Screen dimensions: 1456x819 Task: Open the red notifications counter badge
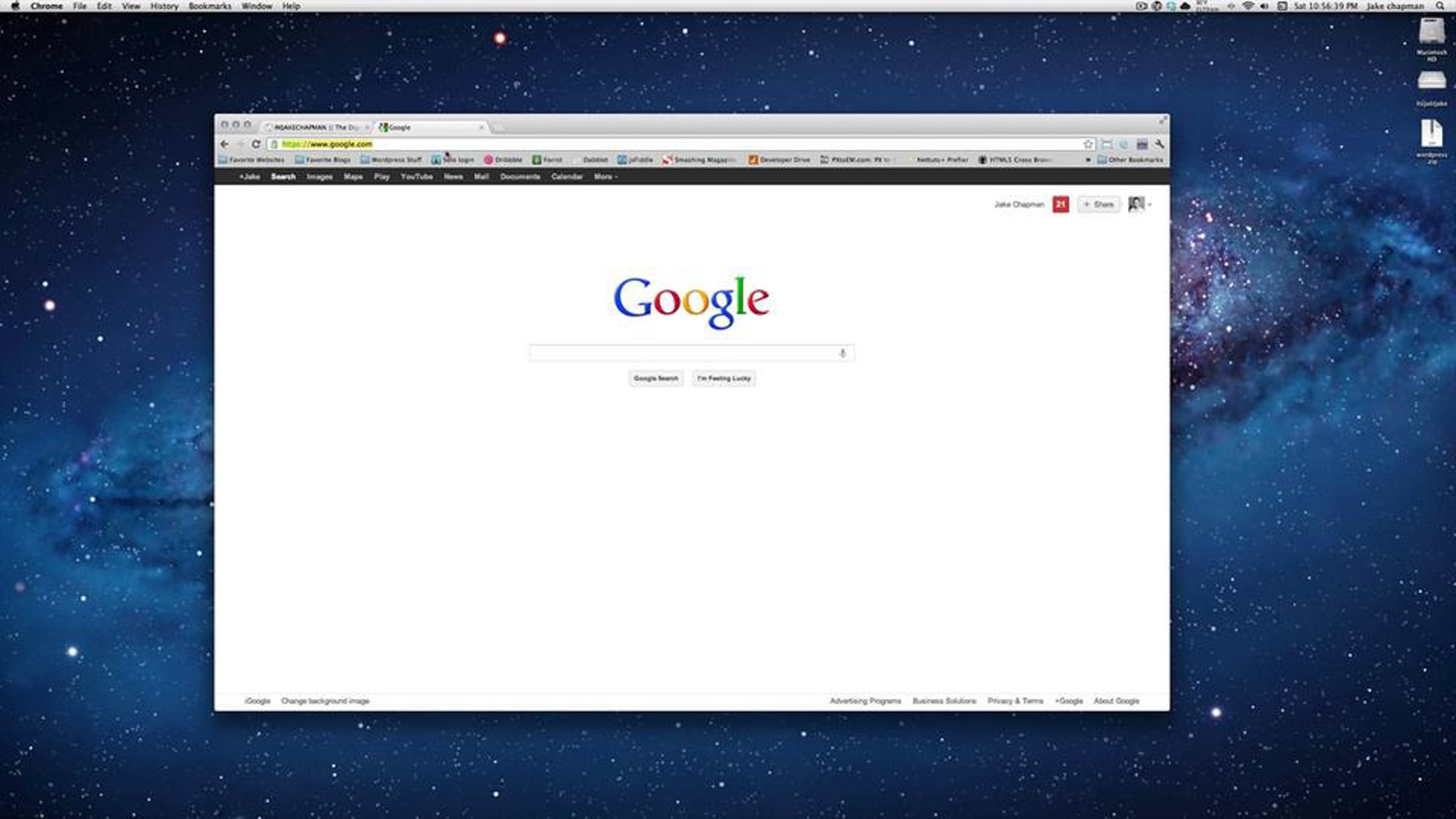point(1060,204)
